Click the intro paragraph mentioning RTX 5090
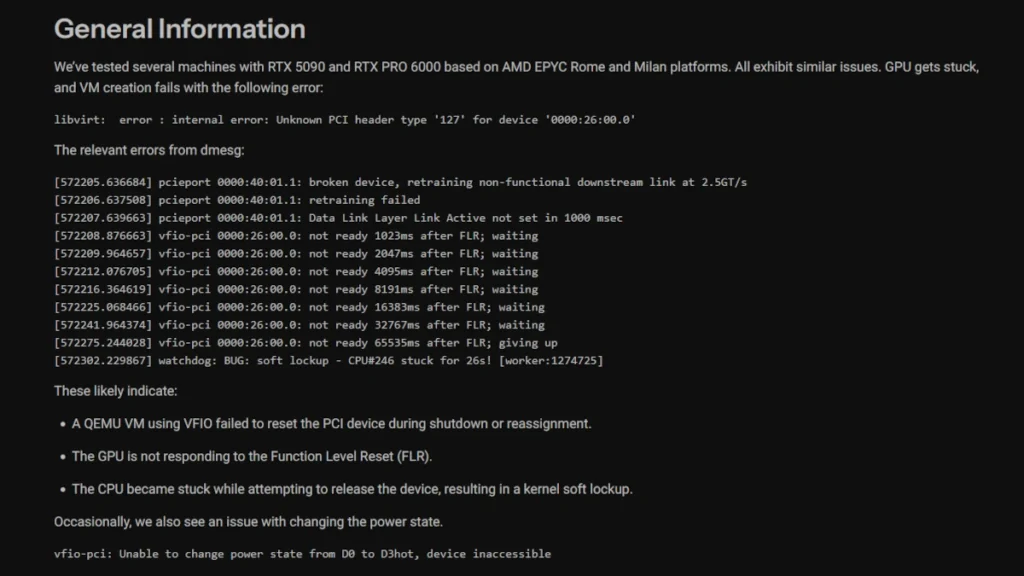Screen dimensions: 1024x576 click(x=515, y=77)
